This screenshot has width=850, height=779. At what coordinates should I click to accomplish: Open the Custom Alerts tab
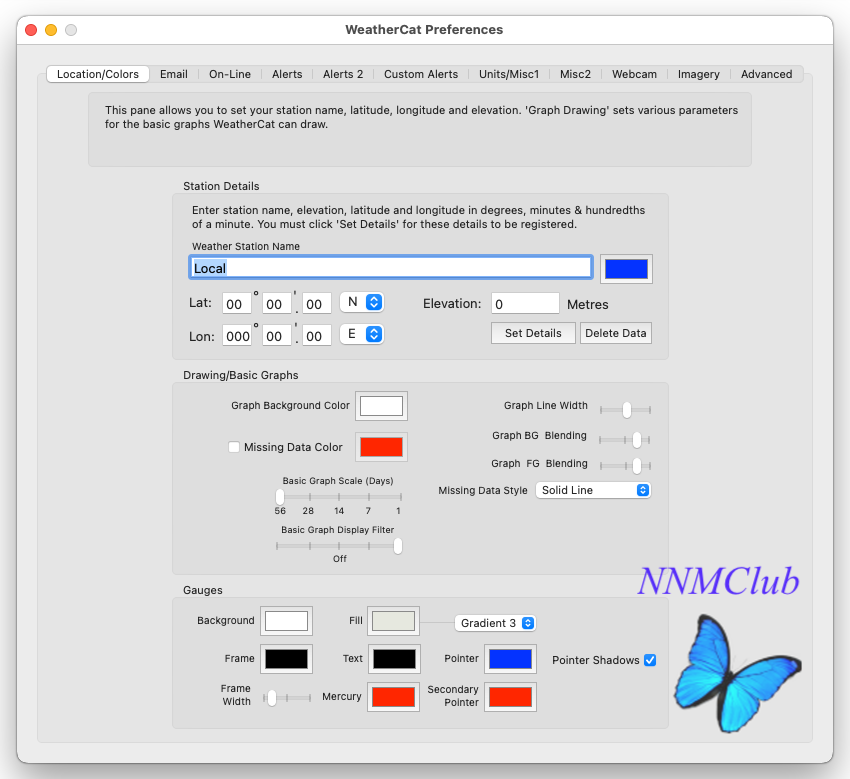(421, 74)
